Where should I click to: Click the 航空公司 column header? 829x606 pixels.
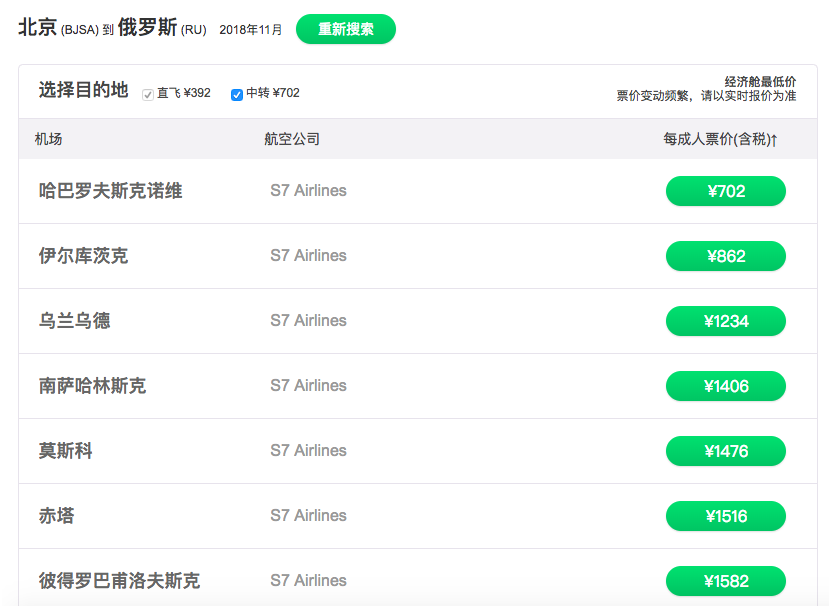click(x=292, y=139)
